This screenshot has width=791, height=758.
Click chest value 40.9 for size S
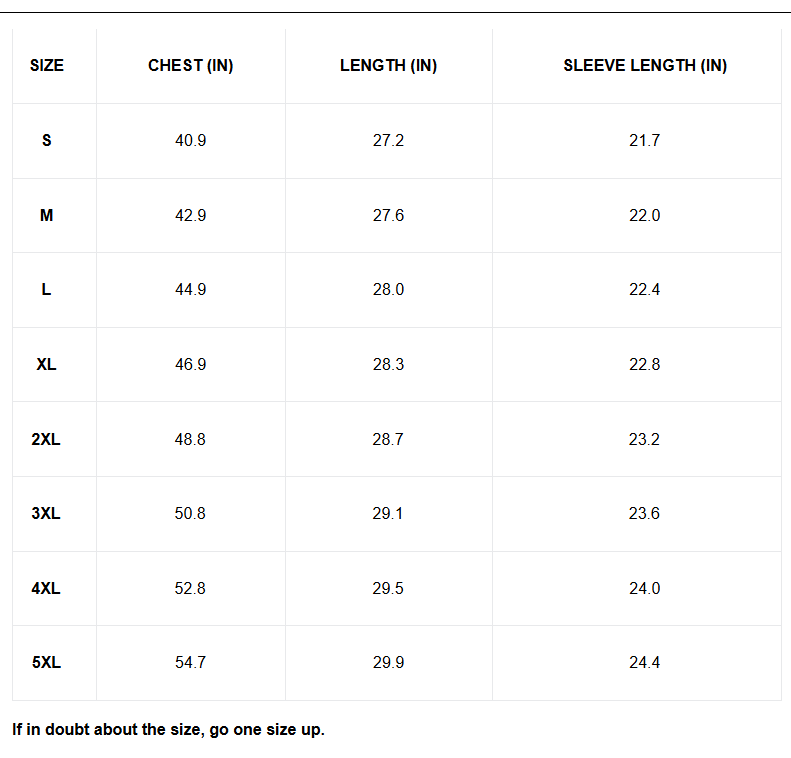tap(190, 141)
